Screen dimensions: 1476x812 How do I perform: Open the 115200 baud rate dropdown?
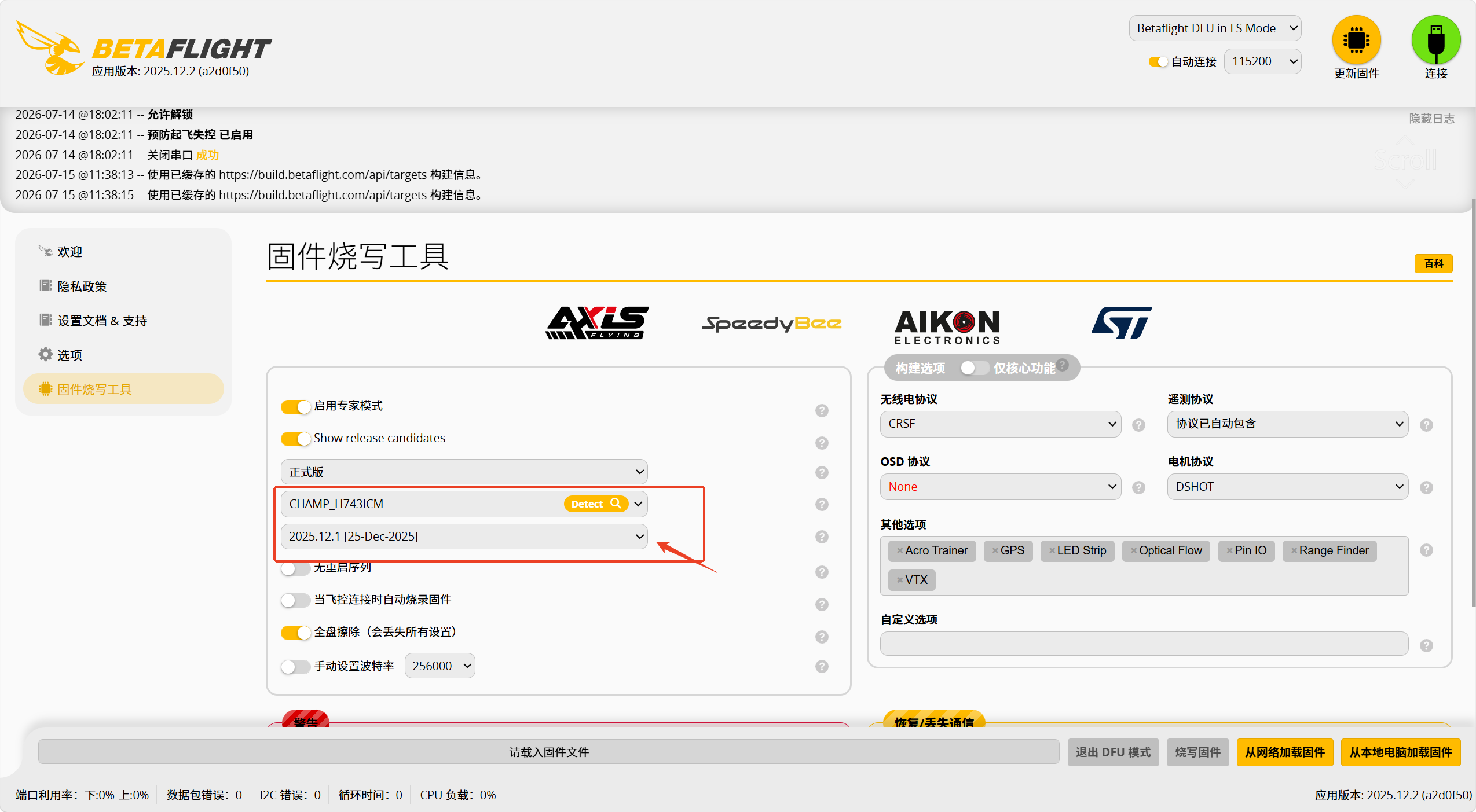(1262, 61)
